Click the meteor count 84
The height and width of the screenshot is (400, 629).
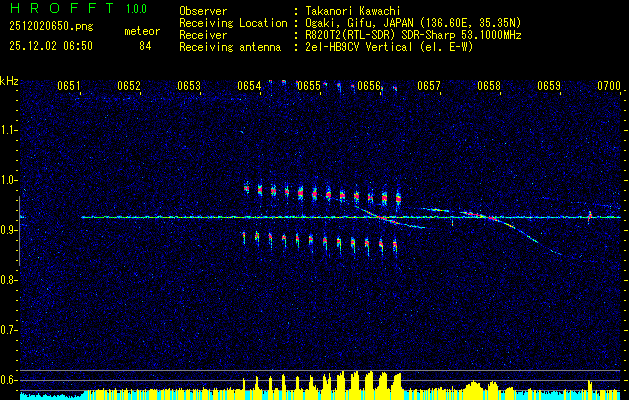(x=145, y=46)
